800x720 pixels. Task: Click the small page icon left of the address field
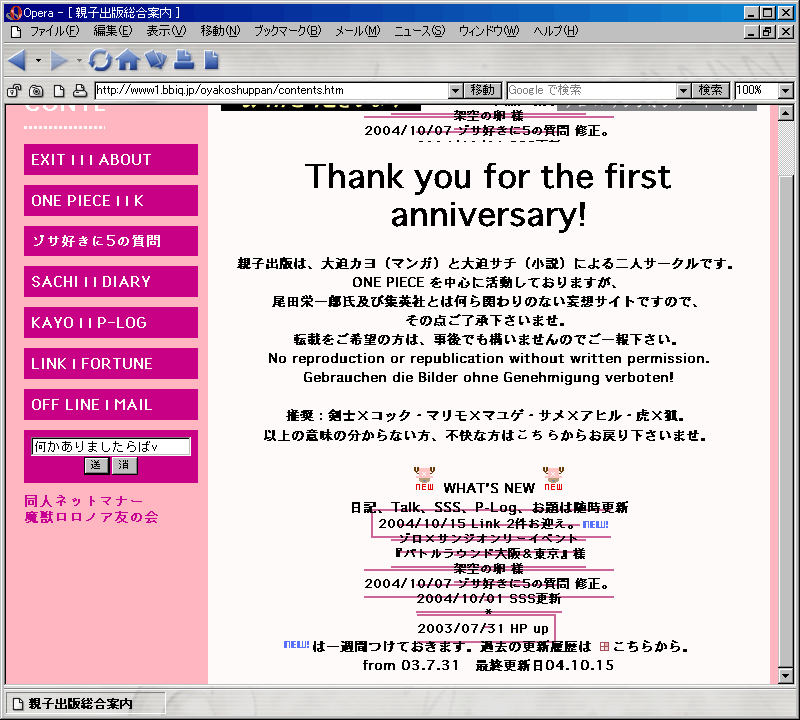tap(59, 91)
